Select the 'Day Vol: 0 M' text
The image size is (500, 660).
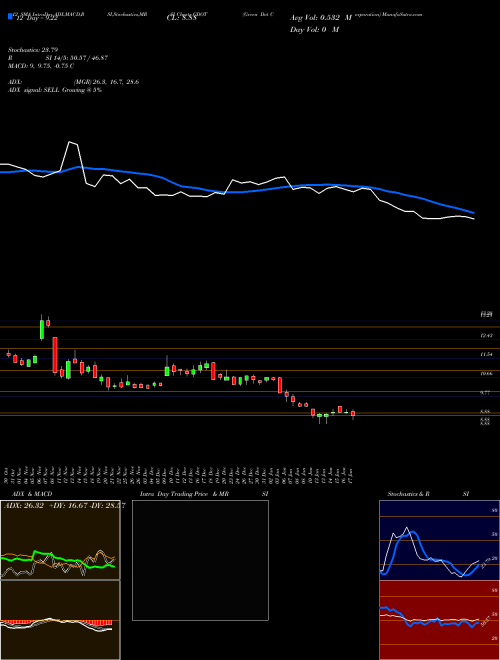314,30
